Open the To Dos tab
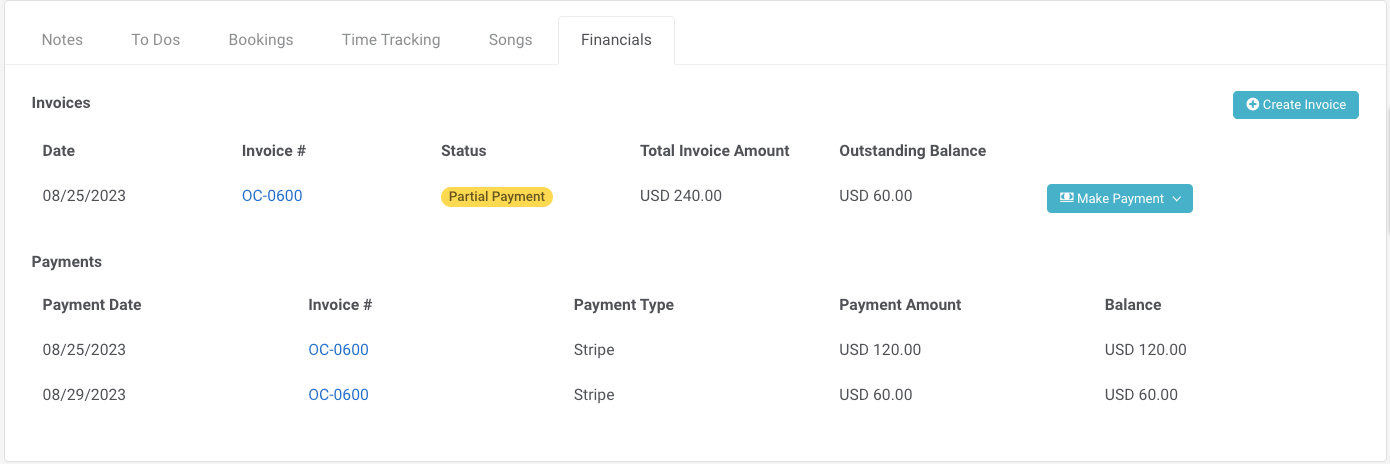 (155, 40)
